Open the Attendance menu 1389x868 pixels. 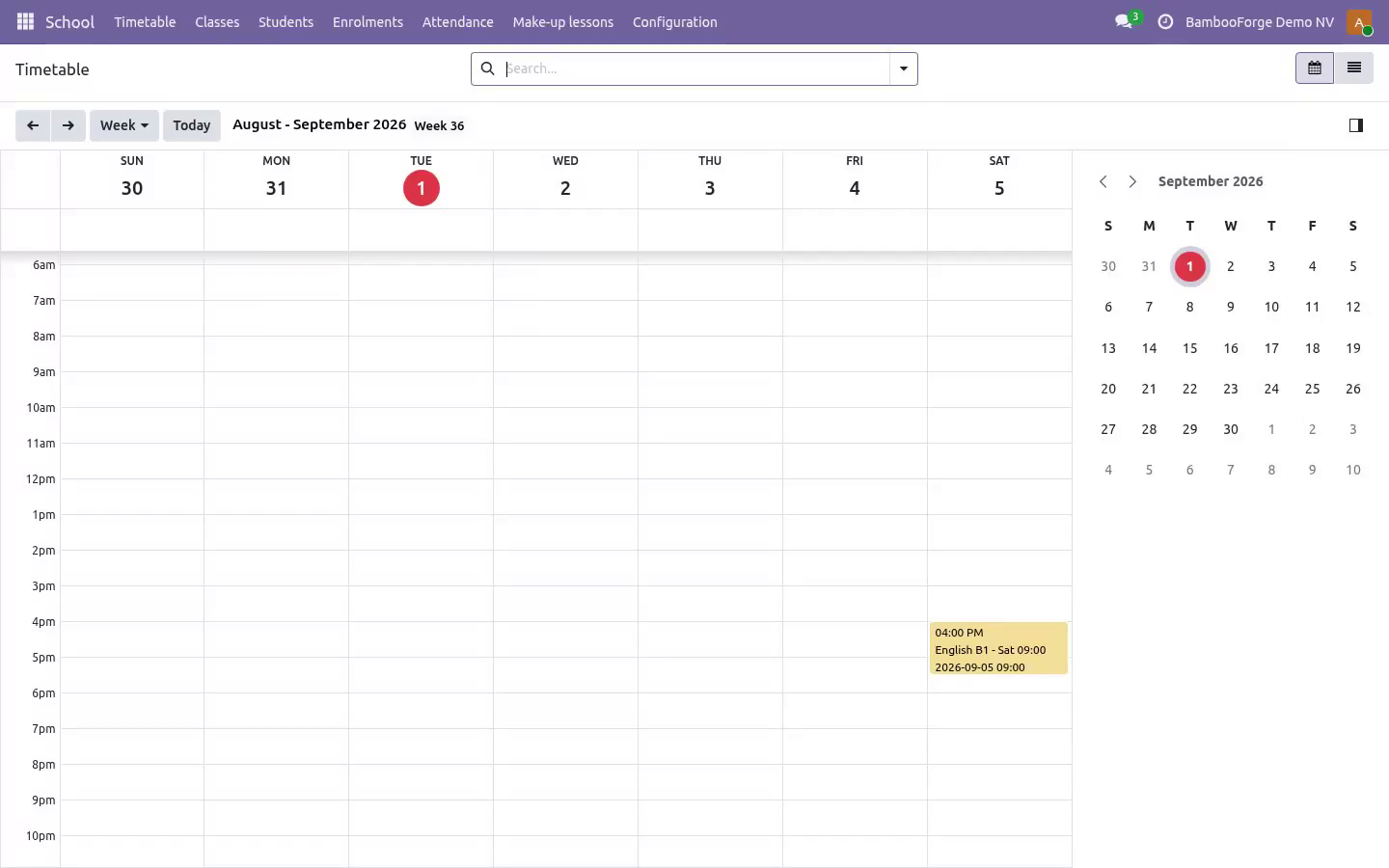[x=458, y=22]
